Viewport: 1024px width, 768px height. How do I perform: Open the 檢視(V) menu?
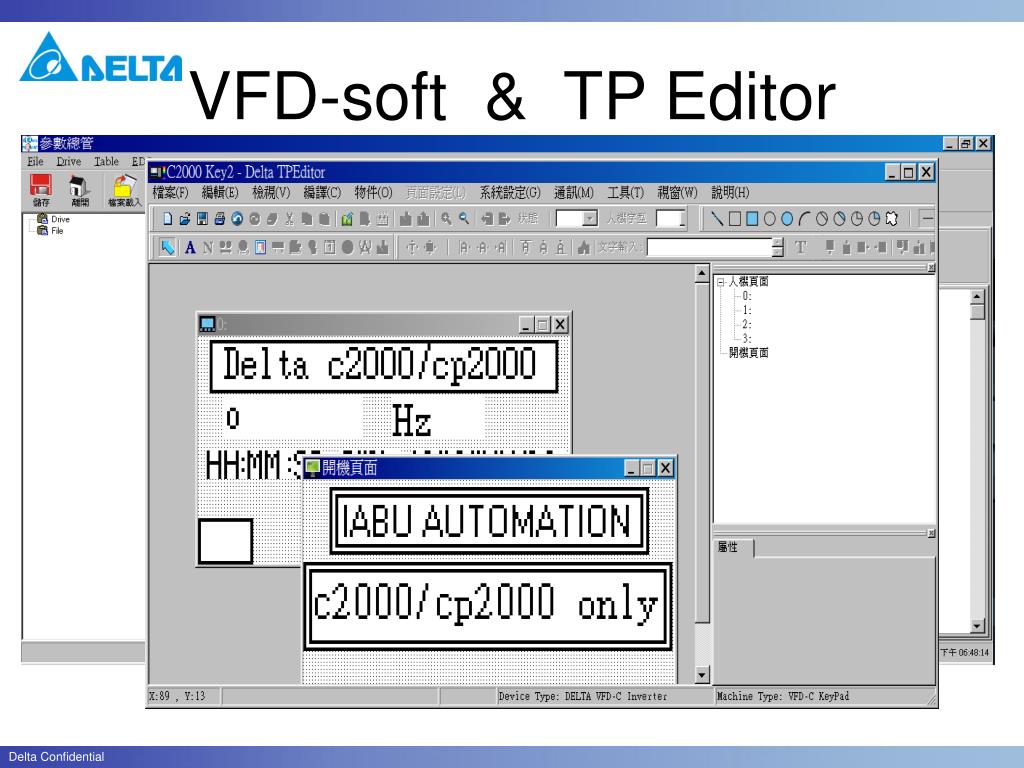pos(270,193)
